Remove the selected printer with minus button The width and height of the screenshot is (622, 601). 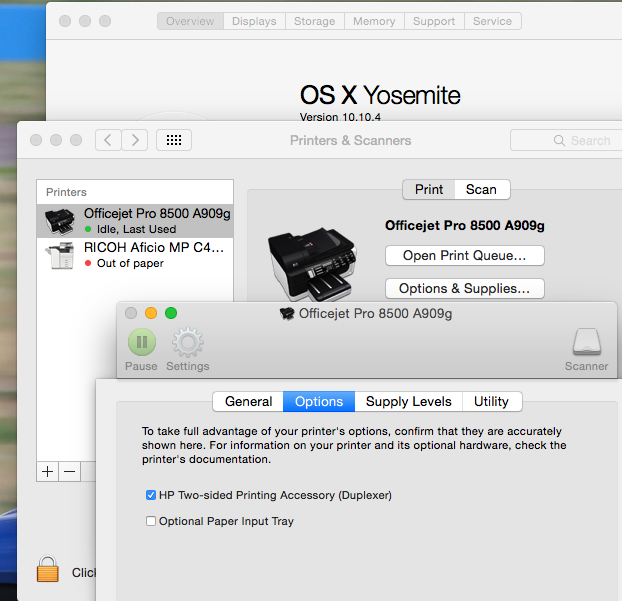69,472
